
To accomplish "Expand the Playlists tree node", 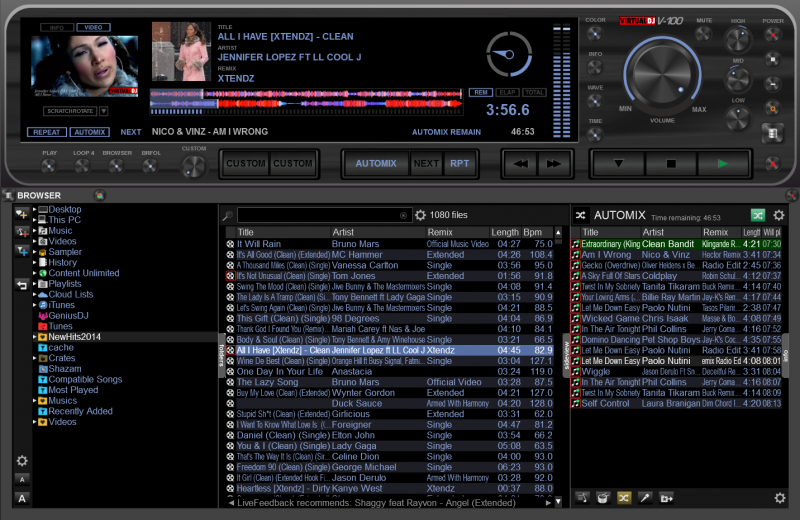I will pos(35,284).
